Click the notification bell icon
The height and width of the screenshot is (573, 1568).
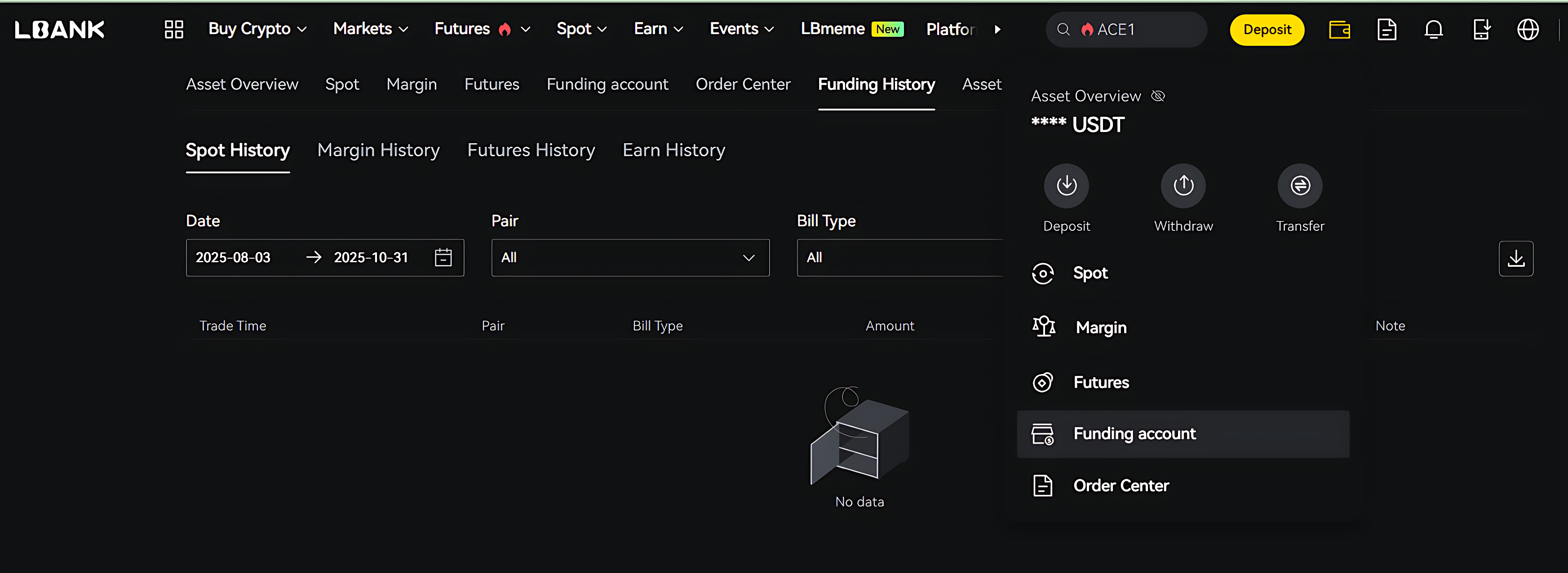tap(1434, 29)
